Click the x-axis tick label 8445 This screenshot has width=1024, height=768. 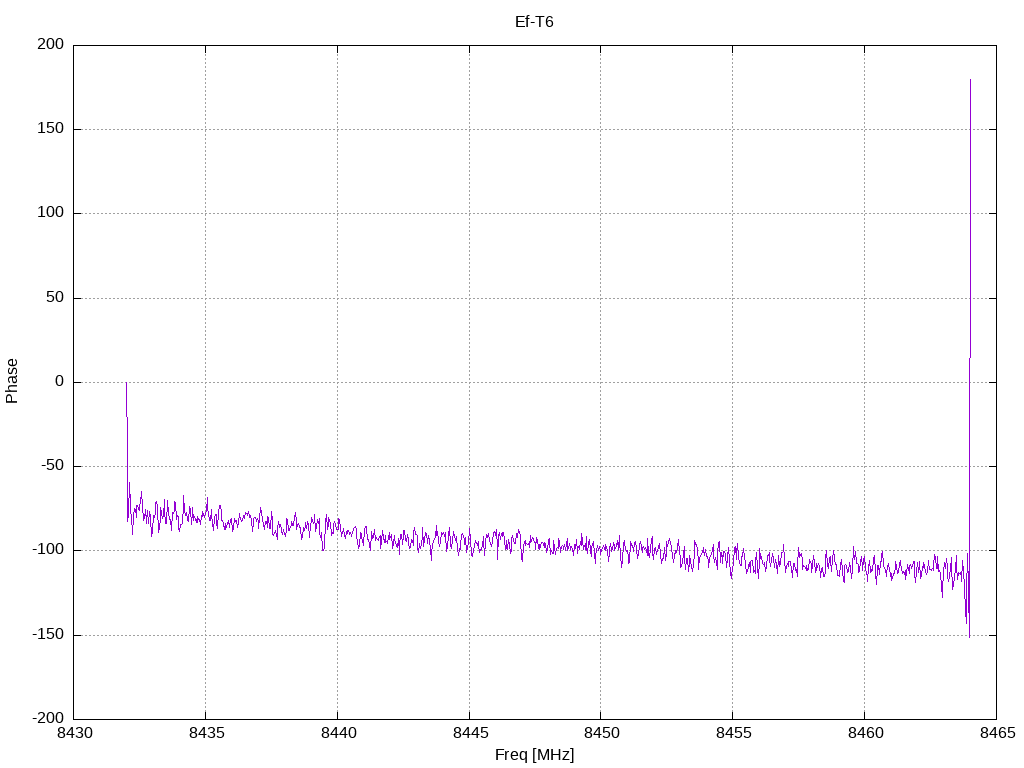[x=470, y=733]
